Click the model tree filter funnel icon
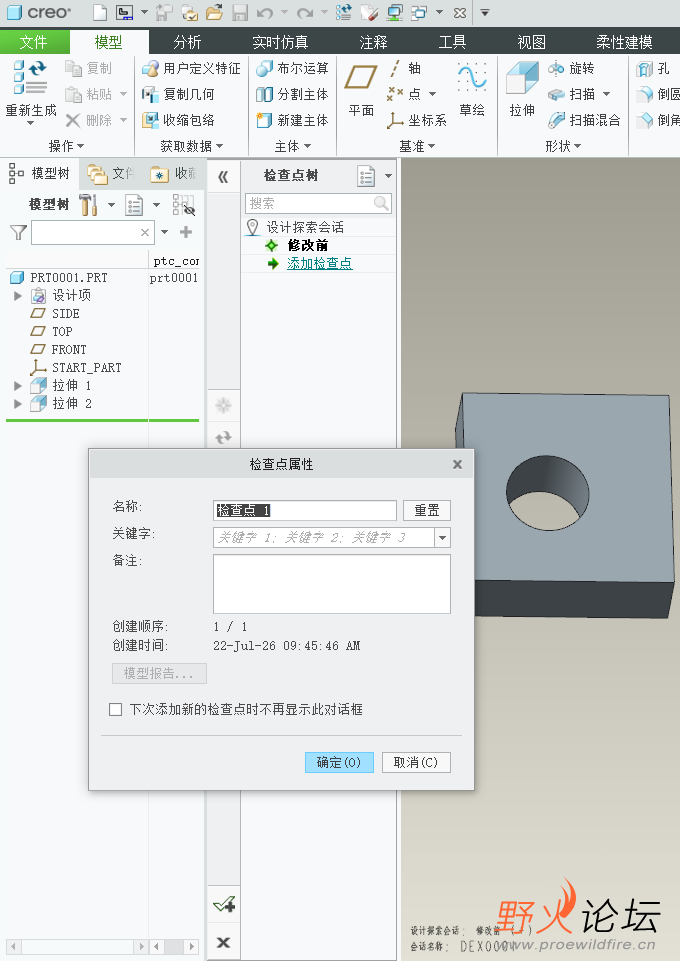Screen dimensions: 680x961 pos(18,232)
